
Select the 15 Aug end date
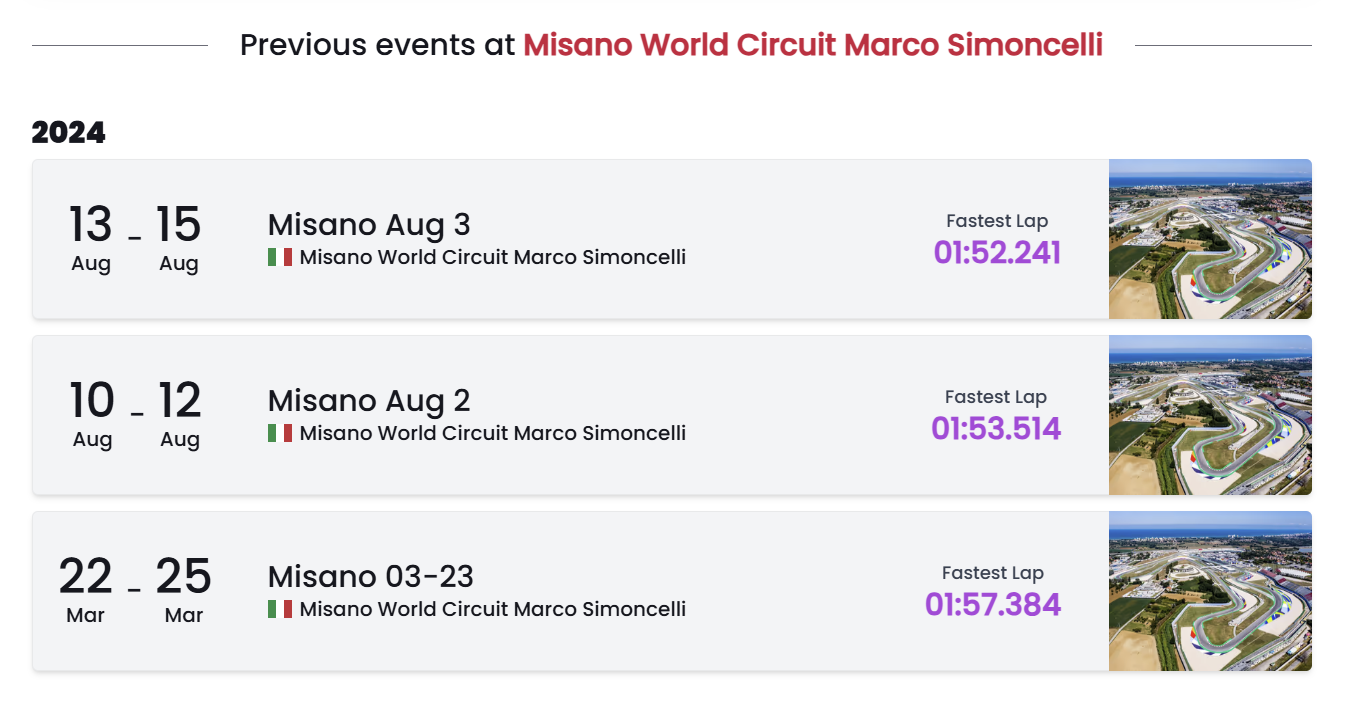pos(179,238)
